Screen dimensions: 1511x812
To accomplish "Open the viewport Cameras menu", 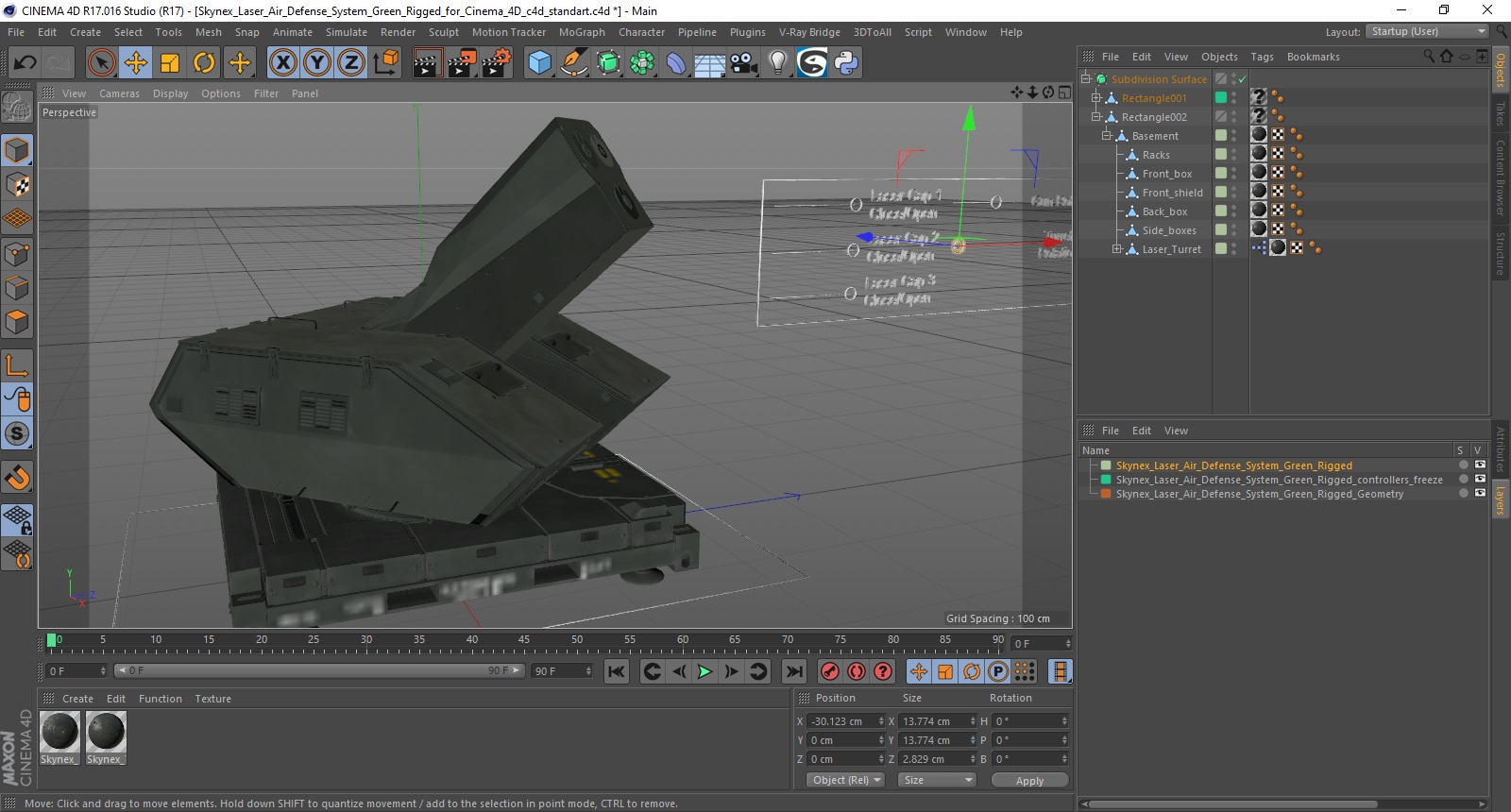I will coord(119,93).
